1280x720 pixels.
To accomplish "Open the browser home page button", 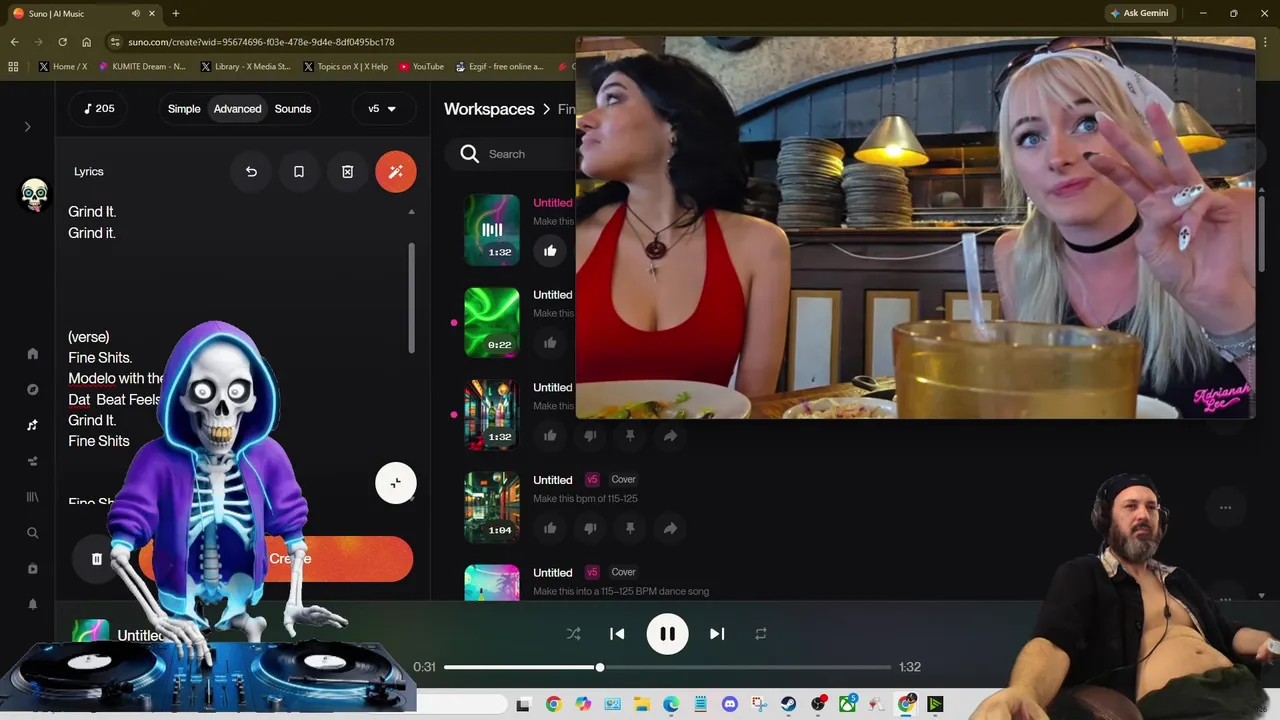I will tap(86, 42).
